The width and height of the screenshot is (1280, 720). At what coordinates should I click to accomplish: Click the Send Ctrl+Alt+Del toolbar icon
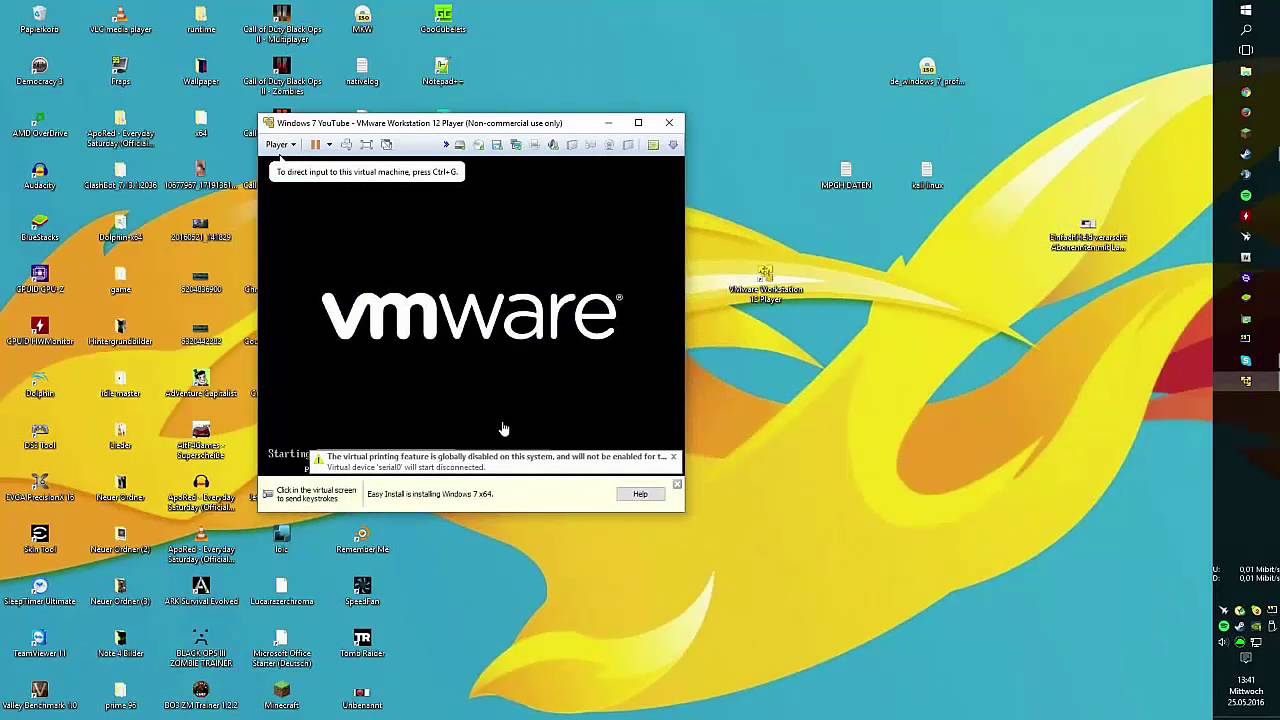[x=347, y=145]
